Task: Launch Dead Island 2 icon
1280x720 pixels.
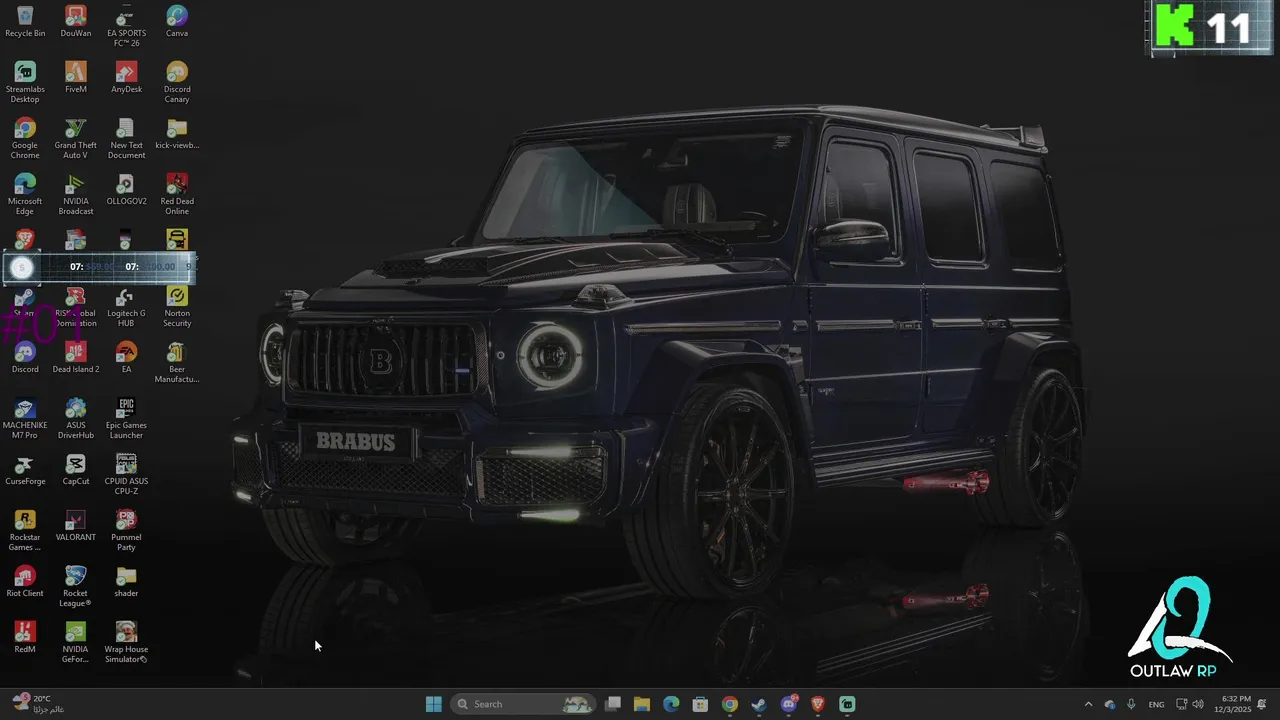Action: (76, 358)
